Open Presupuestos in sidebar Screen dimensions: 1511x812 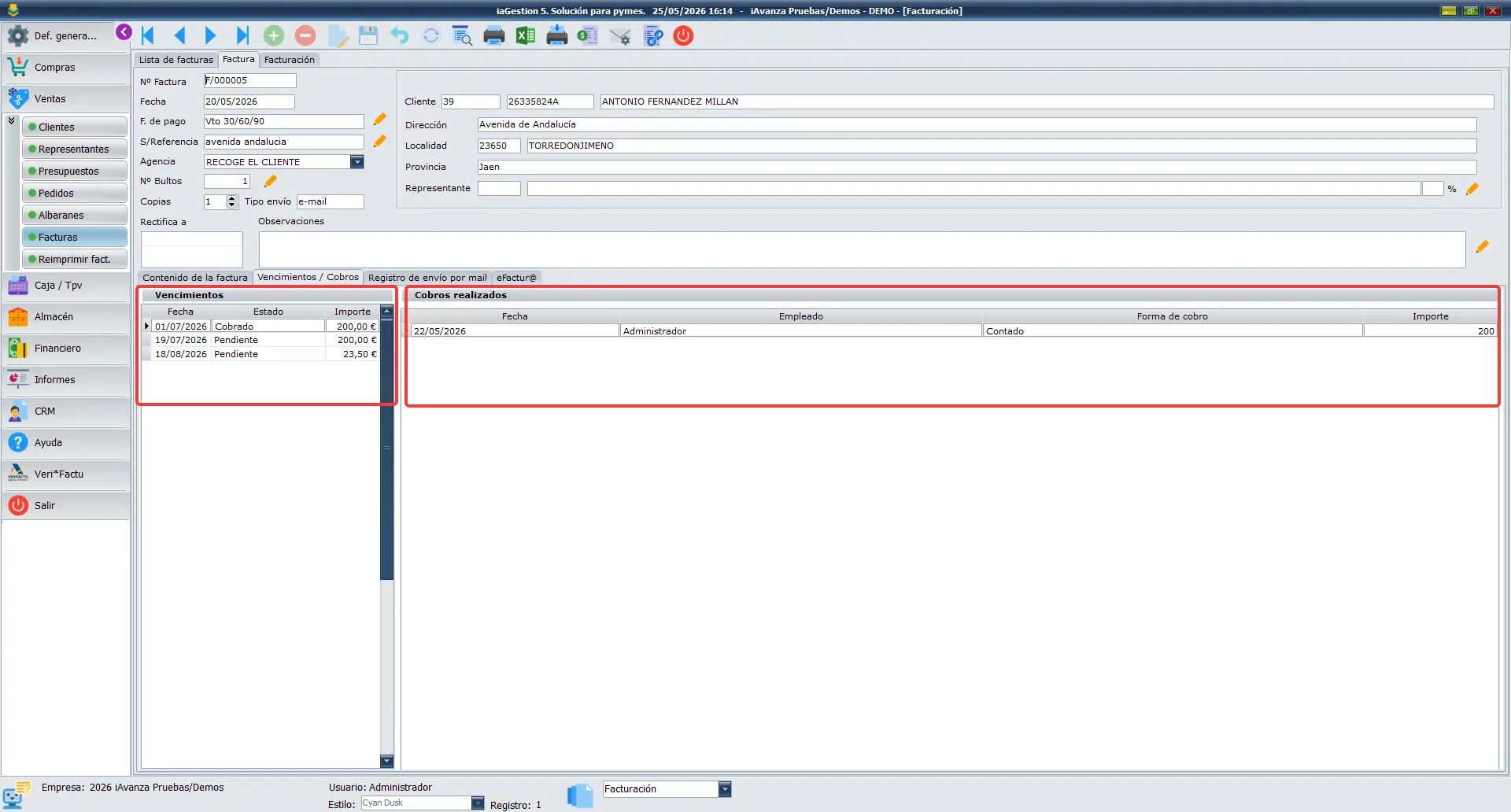pos(75,171)
